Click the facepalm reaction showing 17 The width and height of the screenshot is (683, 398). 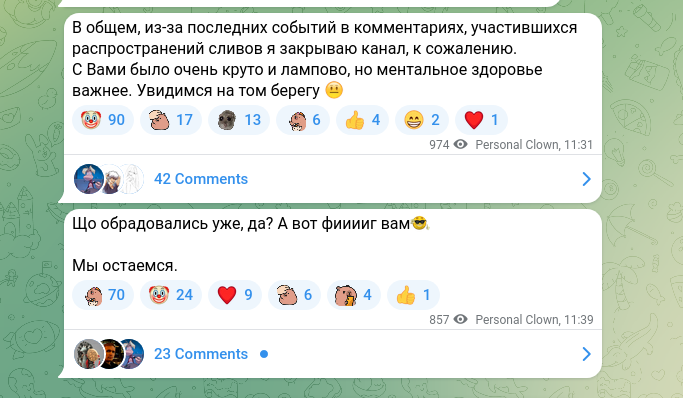tap(171, 120)
